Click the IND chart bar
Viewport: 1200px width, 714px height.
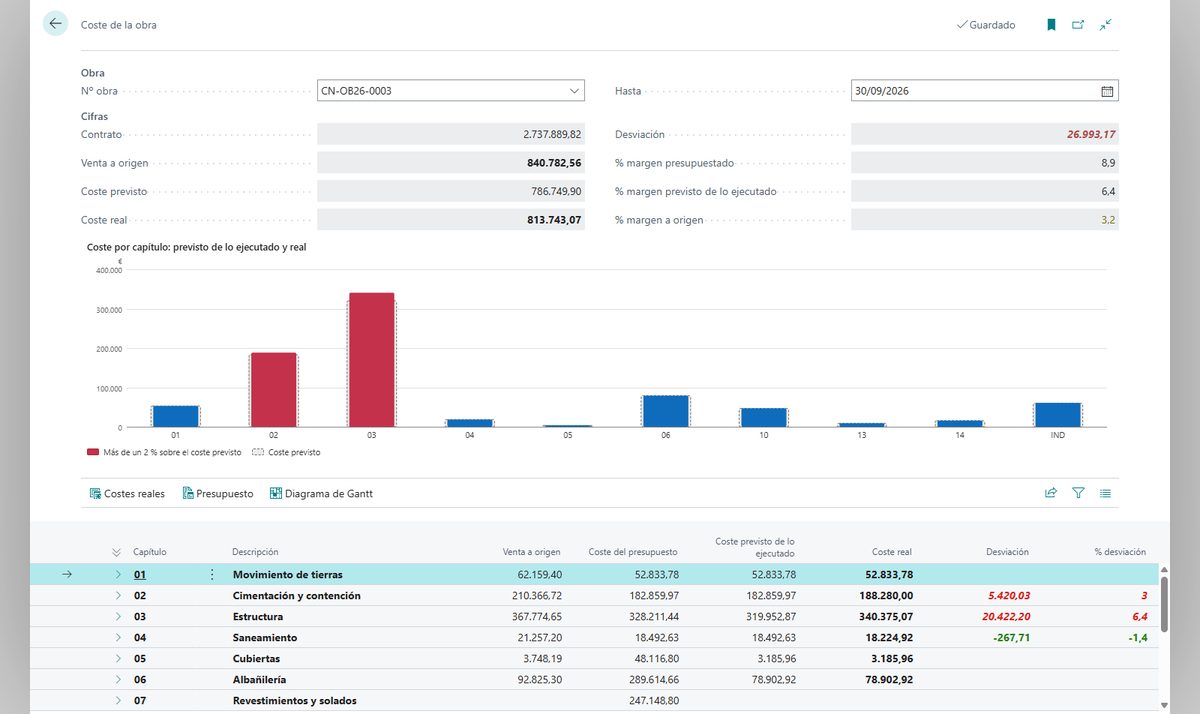(x=1058, y=415)
